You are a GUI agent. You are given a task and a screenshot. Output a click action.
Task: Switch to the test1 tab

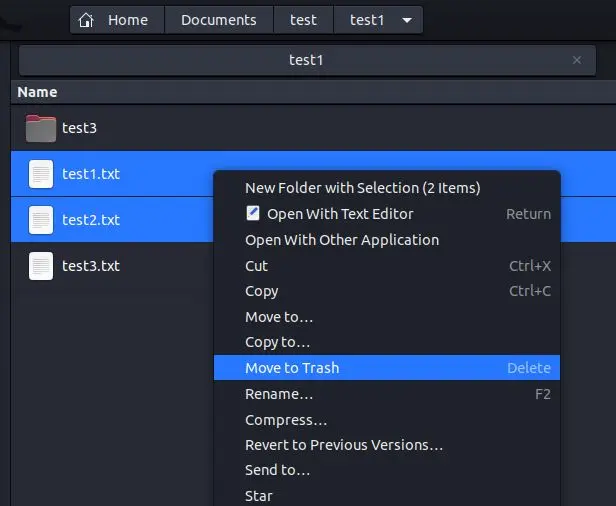pyautogui.click(x=306, y=60)
